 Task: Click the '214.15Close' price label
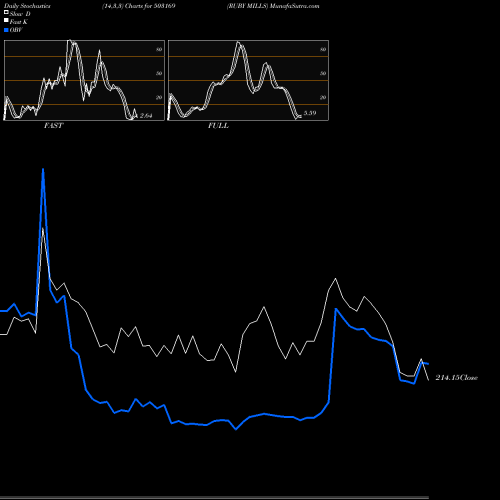click(x=457, y=378)
